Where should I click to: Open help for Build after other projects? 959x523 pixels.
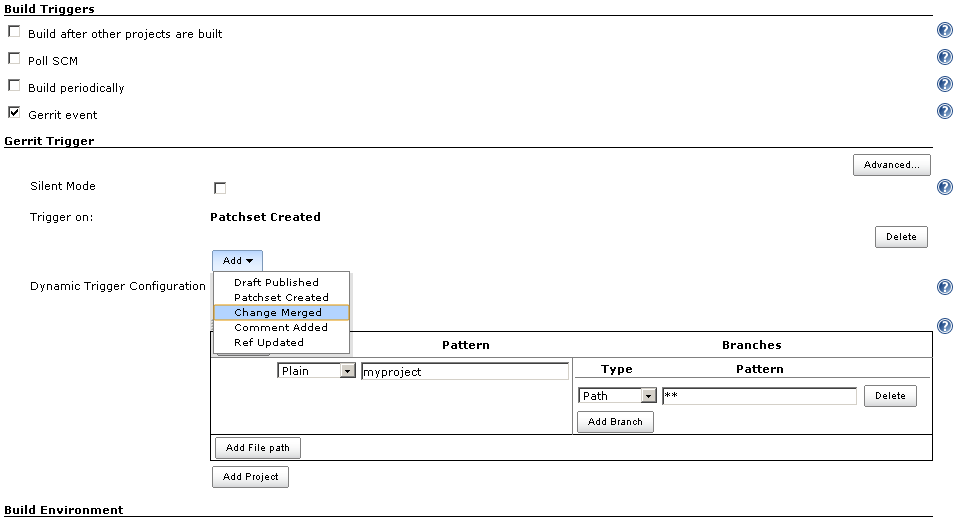coord(945,30)
